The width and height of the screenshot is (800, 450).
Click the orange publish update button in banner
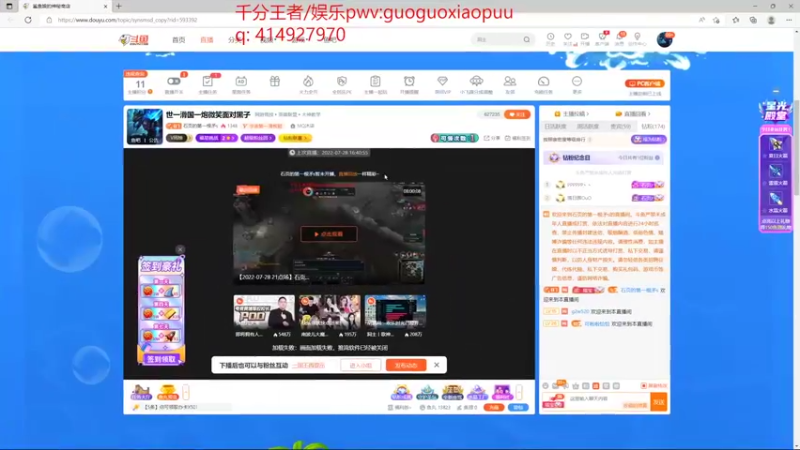click(x=406, y=365)
